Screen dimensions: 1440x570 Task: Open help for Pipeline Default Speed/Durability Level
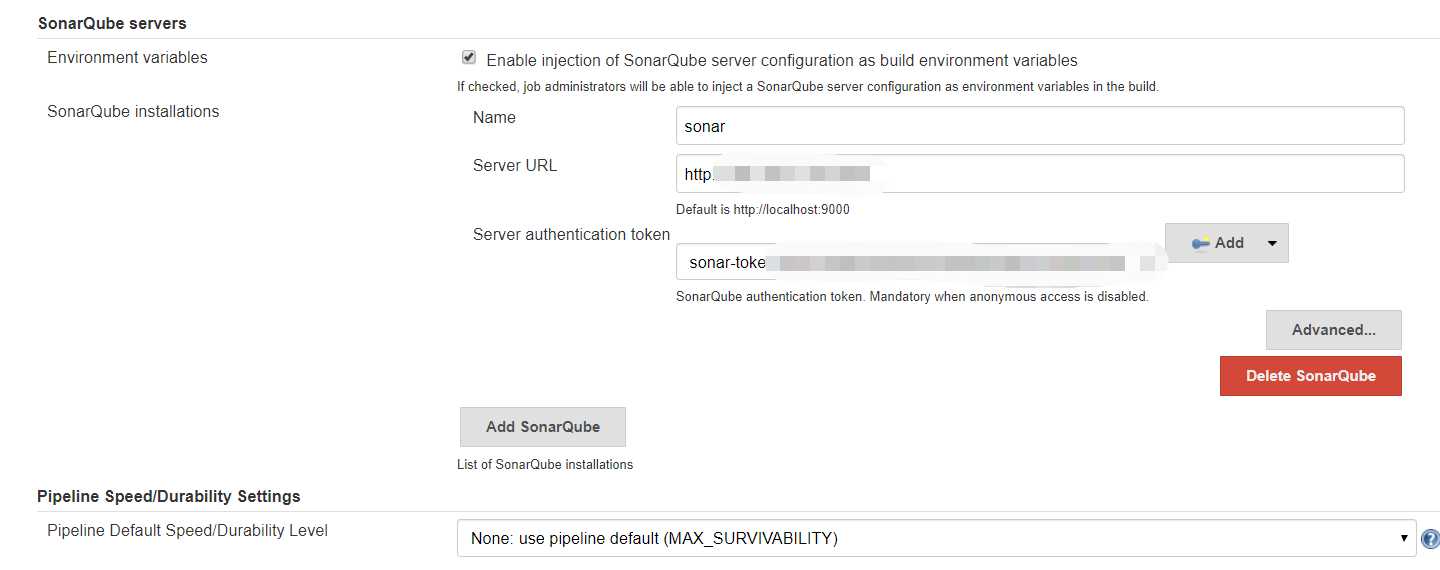click(1430, 539)
